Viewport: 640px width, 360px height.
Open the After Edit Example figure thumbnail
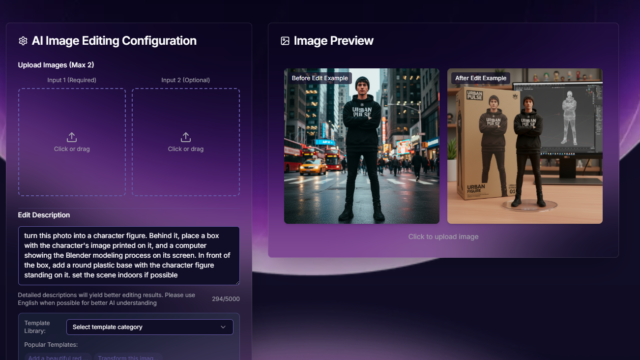coord(525,146)
